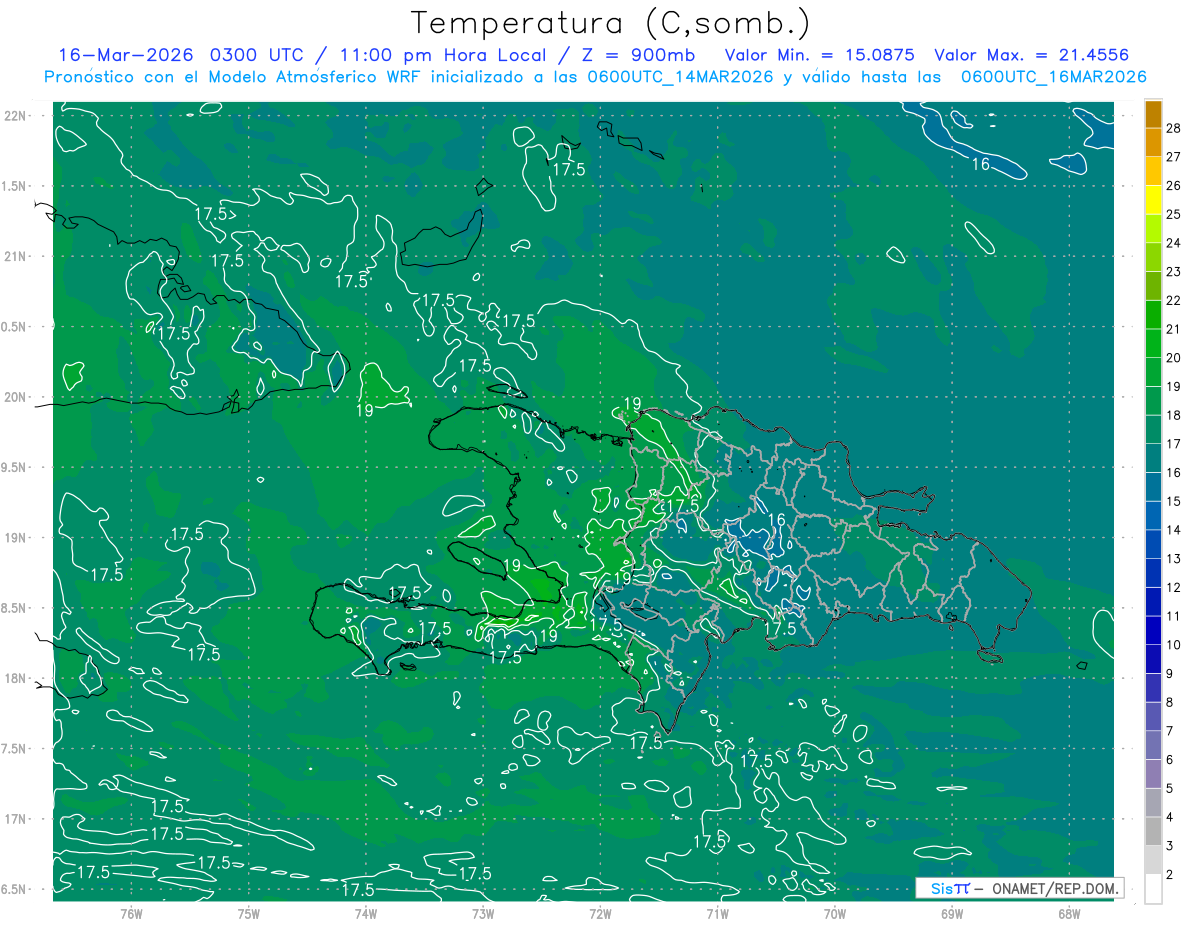1200x927 pixels.
Task: Click the "72W" longitude axis label
Action: (600, 913)
